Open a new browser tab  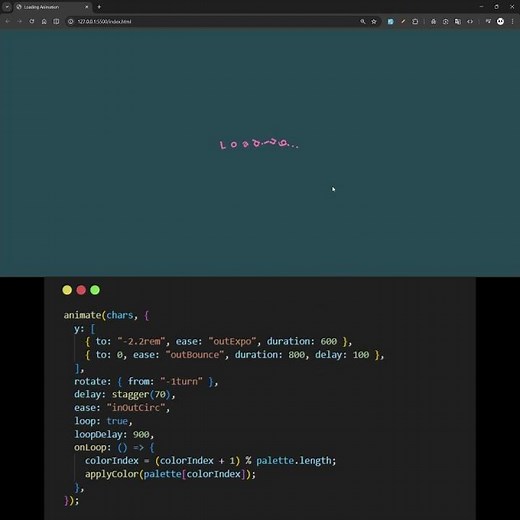[x=99, y=7]
